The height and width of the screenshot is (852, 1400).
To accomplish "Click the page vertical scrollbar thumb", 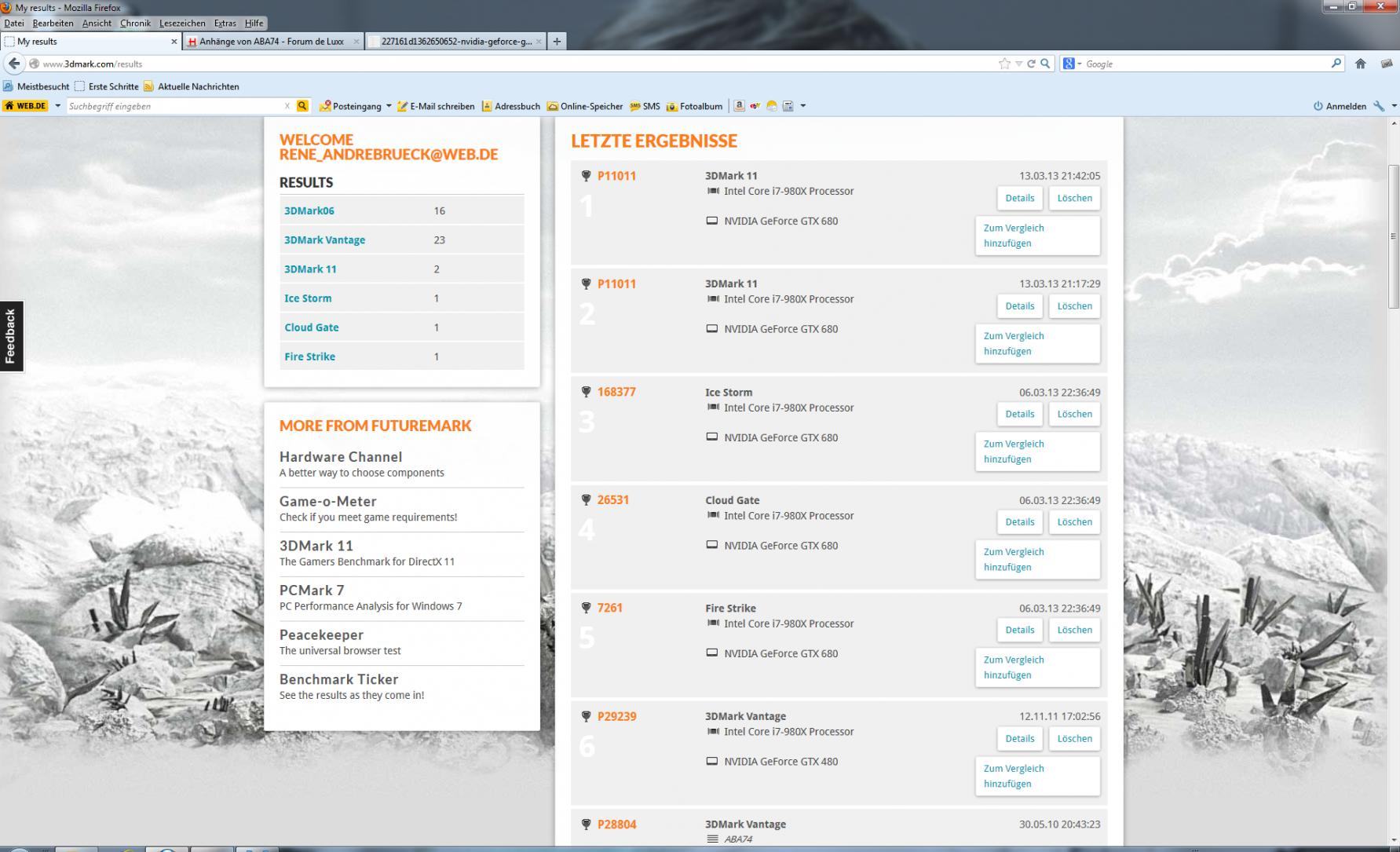I will point(1394,236).
